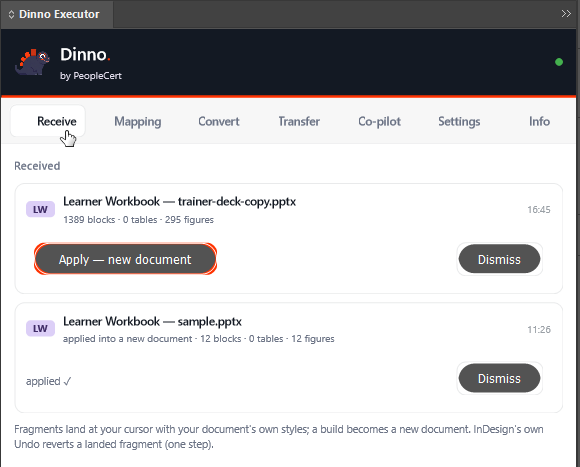Click the LW badge for sample.pptx
The image size is (580, 467).
[40, 328]
